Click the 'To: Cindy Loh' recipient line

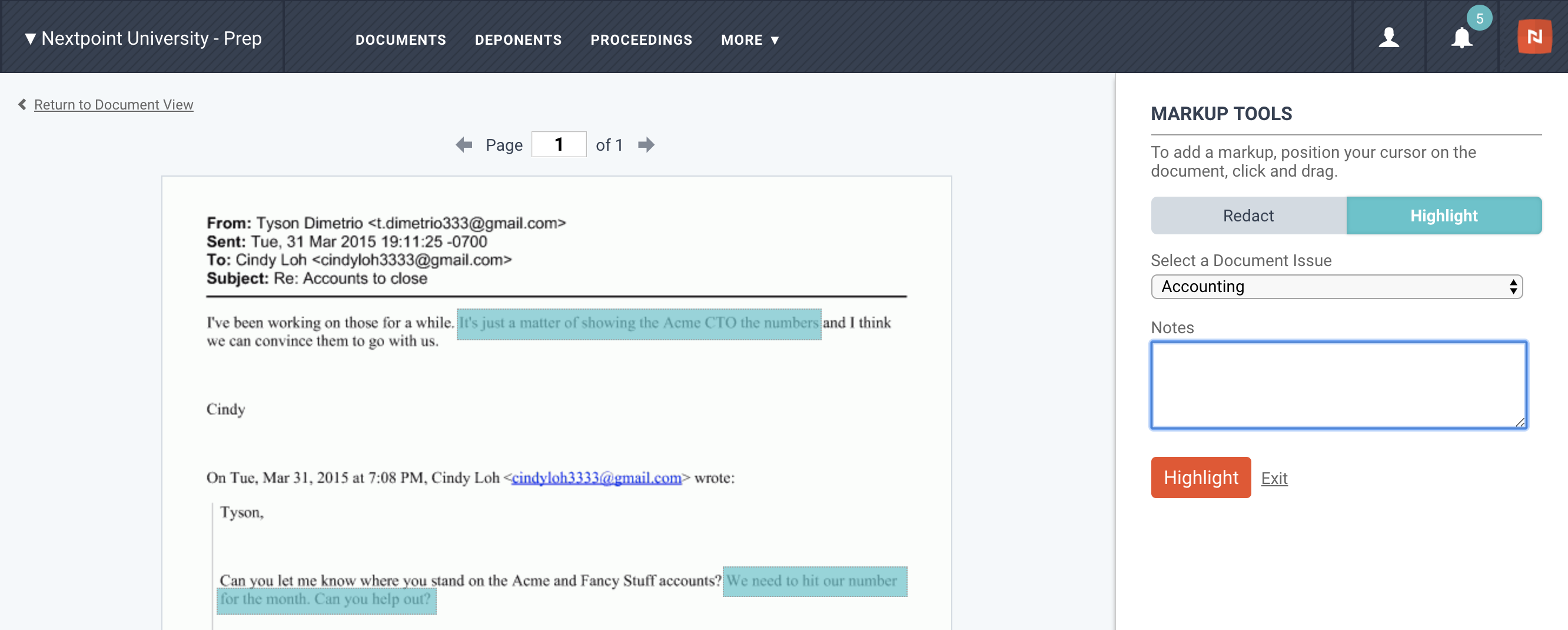pos(359,260)
